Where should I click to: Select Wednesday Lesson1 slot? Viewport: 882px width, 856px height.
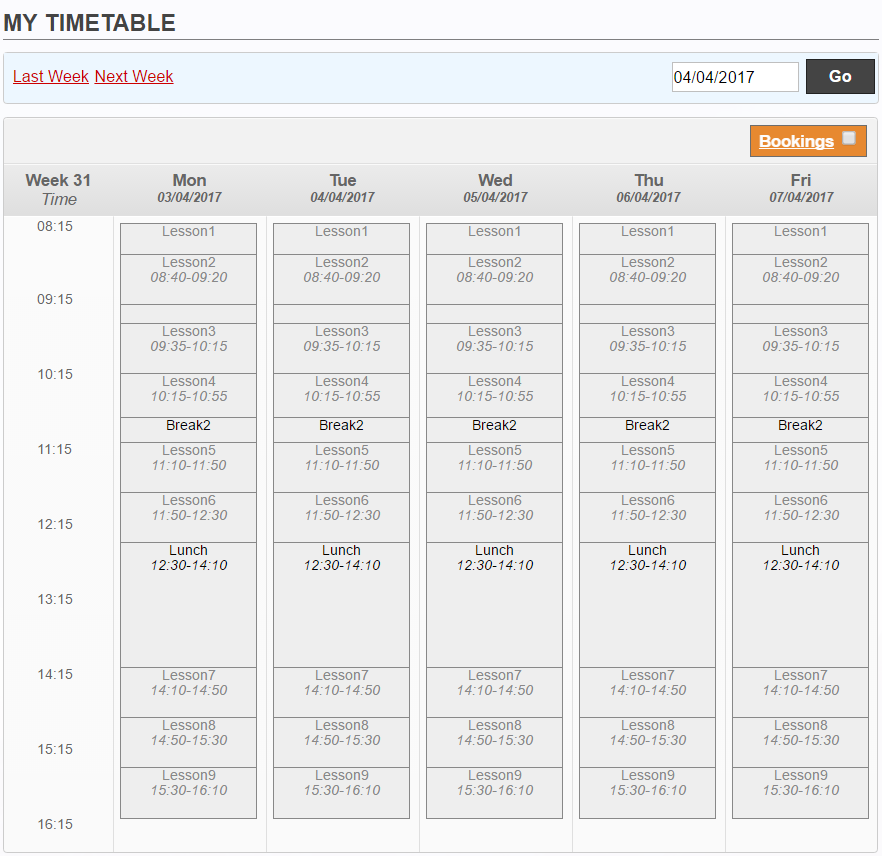494,239
